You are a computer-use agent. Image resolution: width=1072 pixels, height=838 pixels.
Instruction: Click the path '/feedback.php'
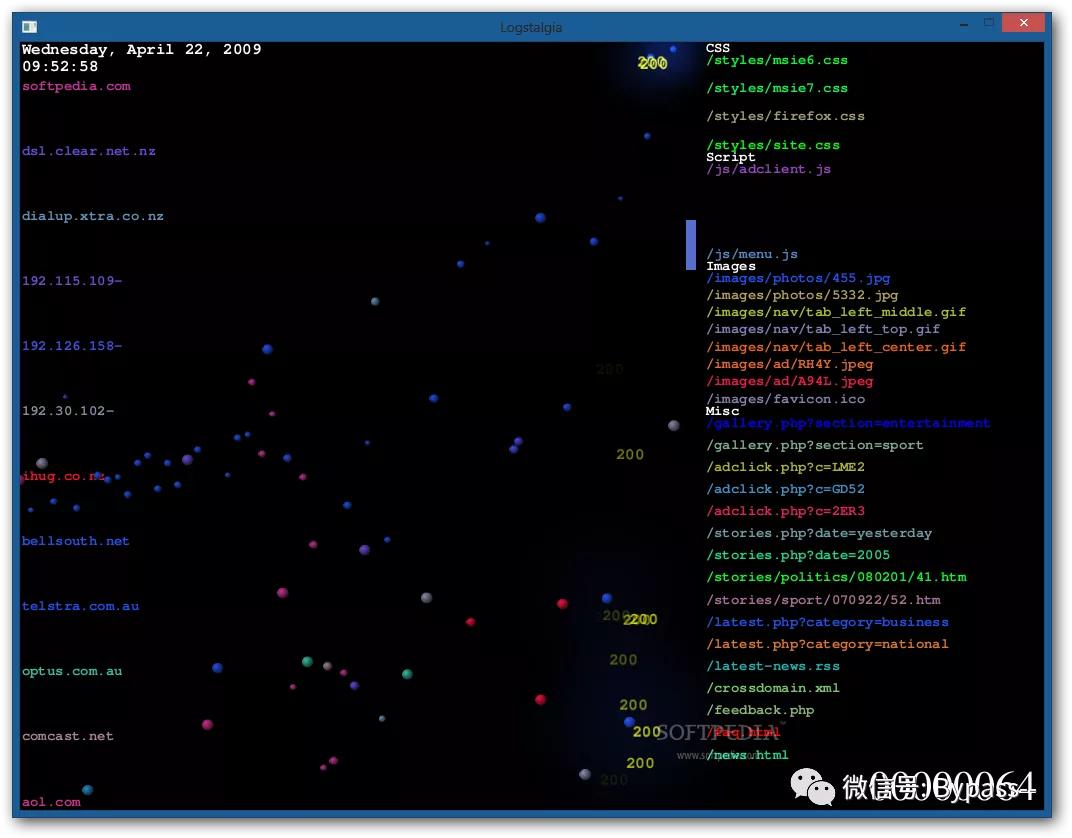pos(760,710)
